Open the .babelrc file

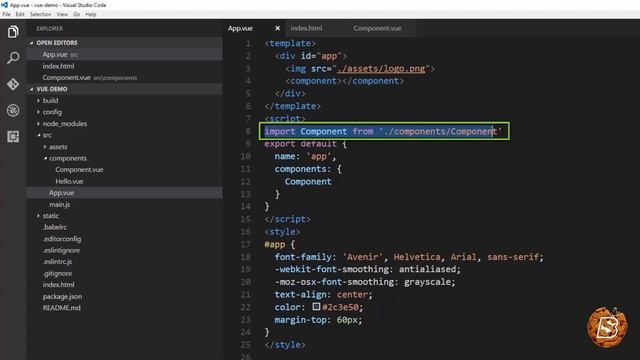[55, 227]
